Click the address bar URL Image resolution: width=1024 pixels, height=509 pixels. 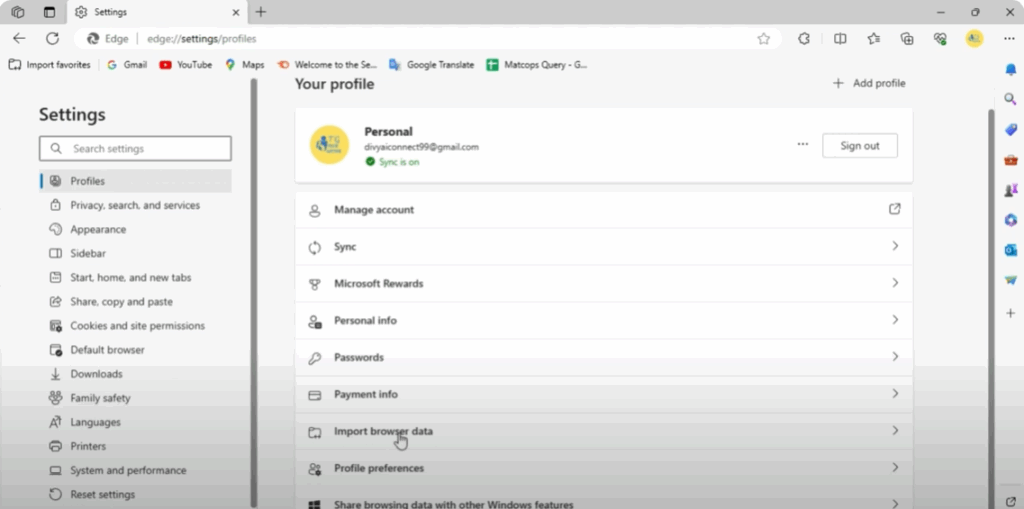(x=202, y=39)
